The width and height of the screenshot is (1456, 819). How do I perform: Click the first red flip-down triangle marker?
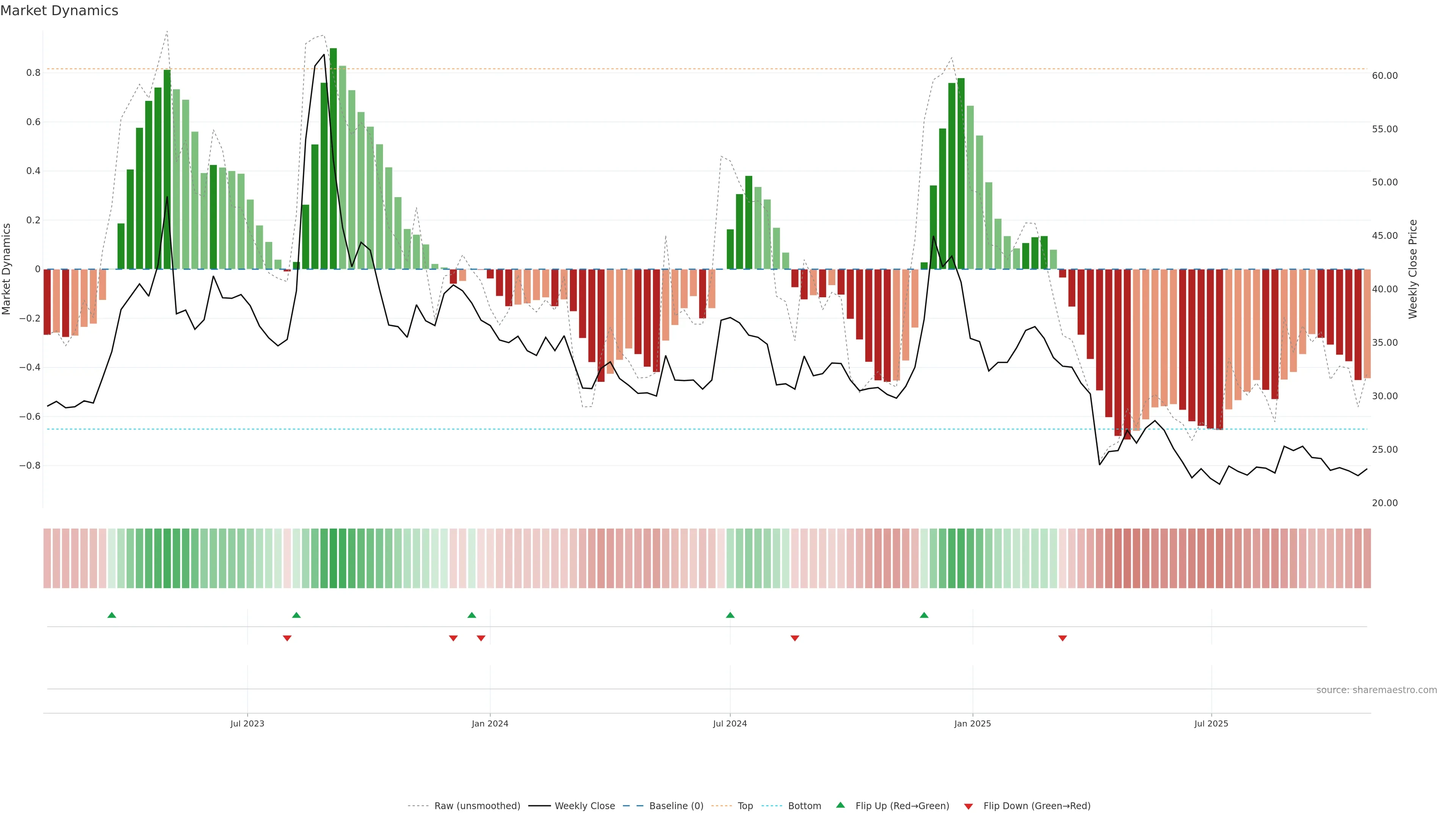pos(287,638)
